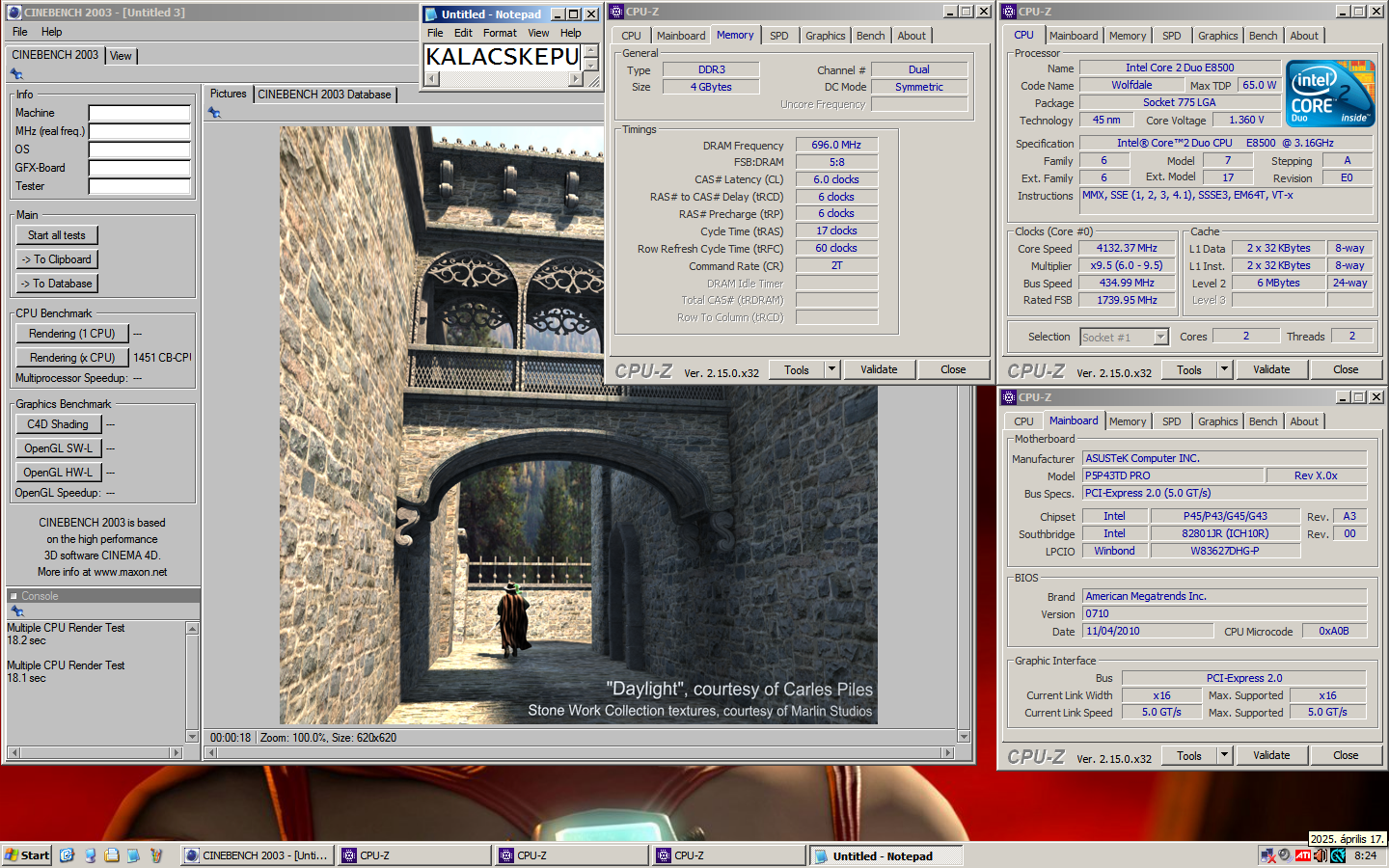Click the Console header square icon

[14, 596]
